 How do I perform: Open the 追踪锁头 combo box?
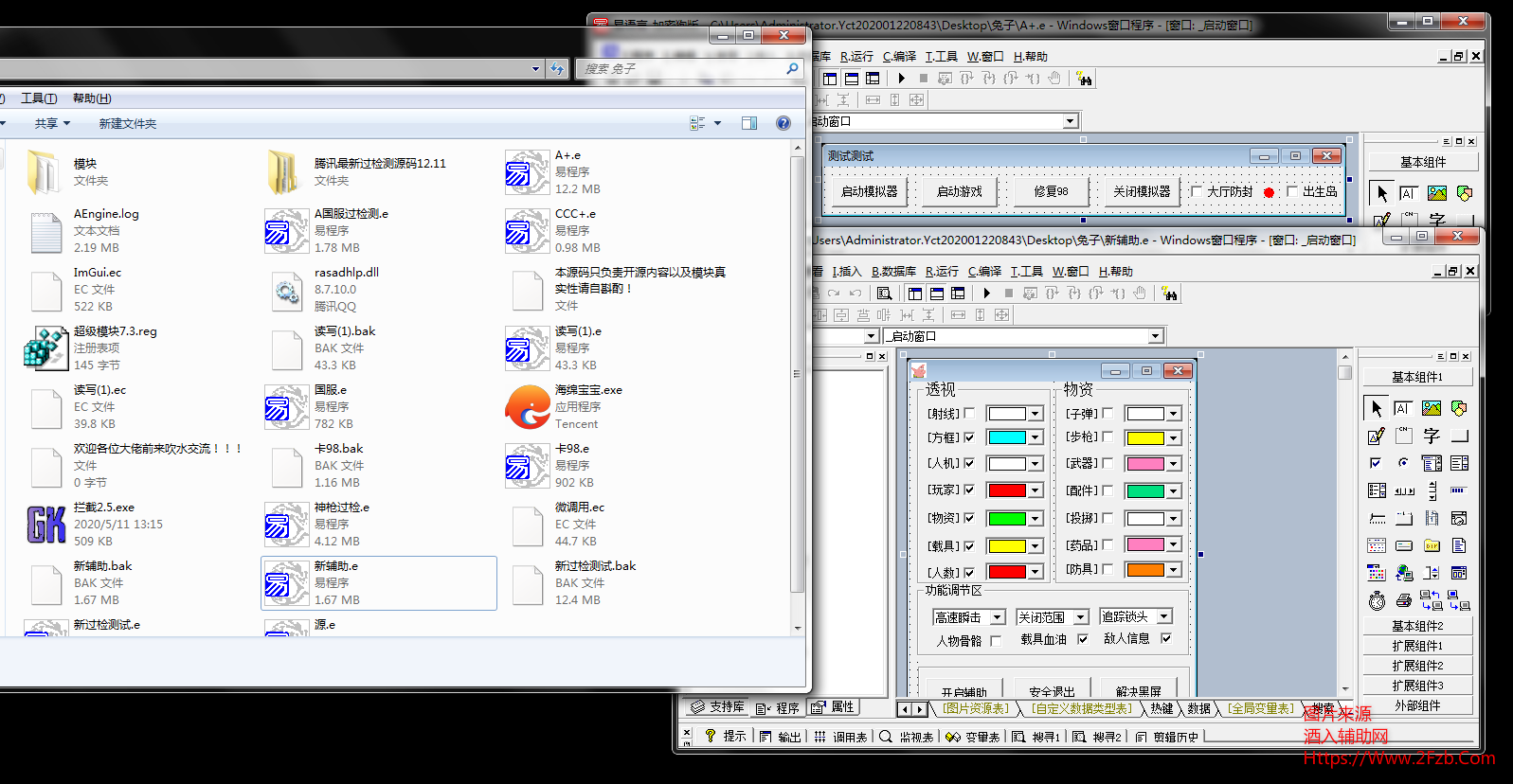(x=1164, y=616)
